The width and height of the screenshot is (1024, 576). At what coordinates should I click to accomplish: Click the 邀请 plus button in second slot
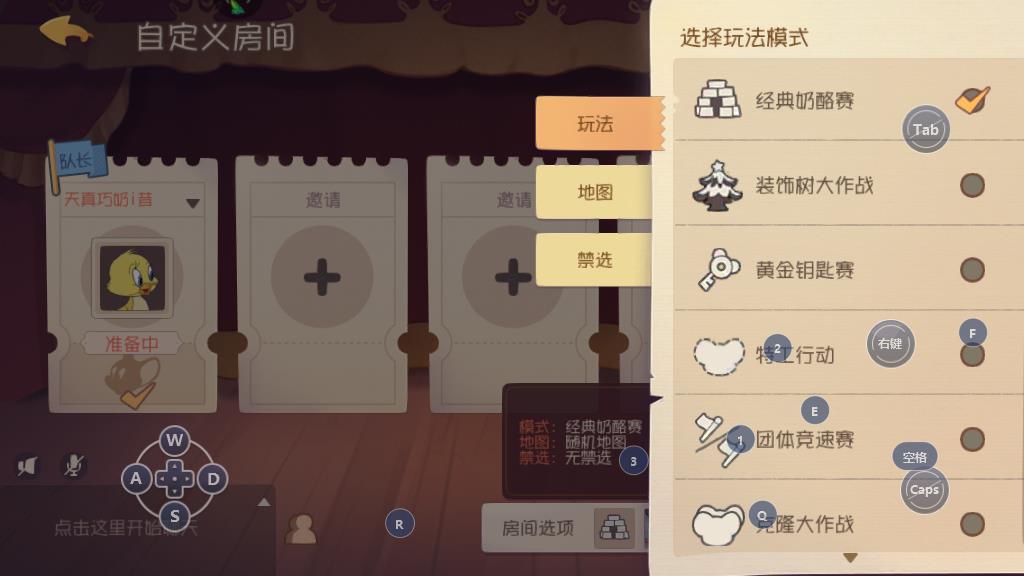pyautogui.click(x=322, y=277)
